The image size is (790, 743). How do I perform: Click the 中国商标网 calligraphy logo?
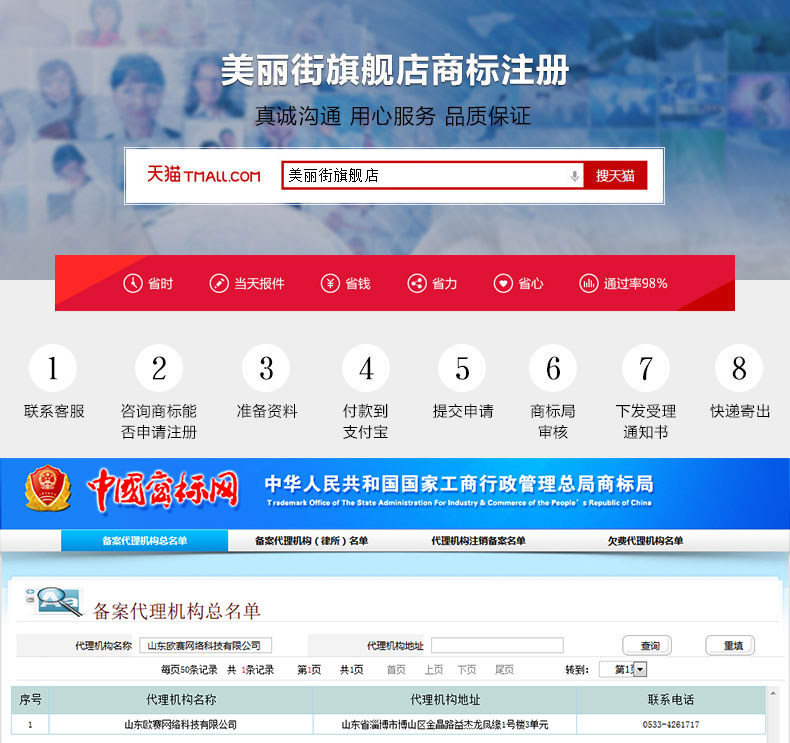pos(162,489)
